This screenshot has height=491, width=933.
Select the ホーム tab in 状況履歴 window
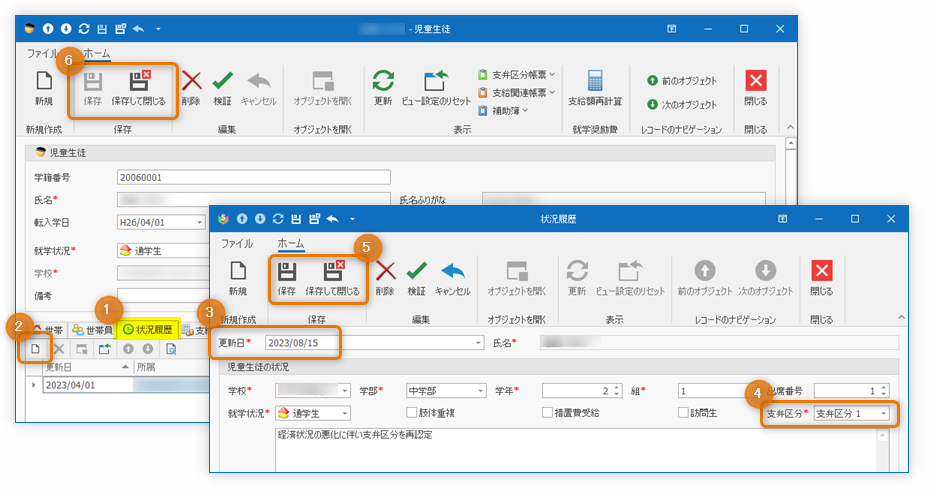point(290,243)
